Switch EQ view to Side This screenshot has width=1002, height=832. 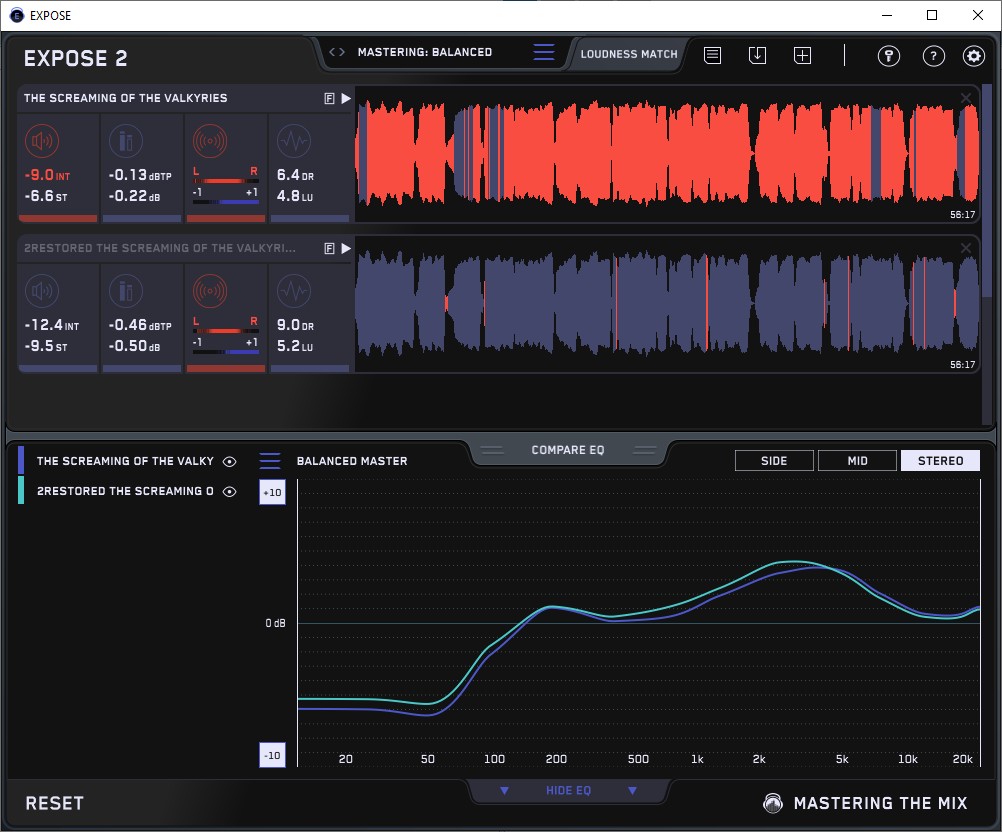(774, 461)
